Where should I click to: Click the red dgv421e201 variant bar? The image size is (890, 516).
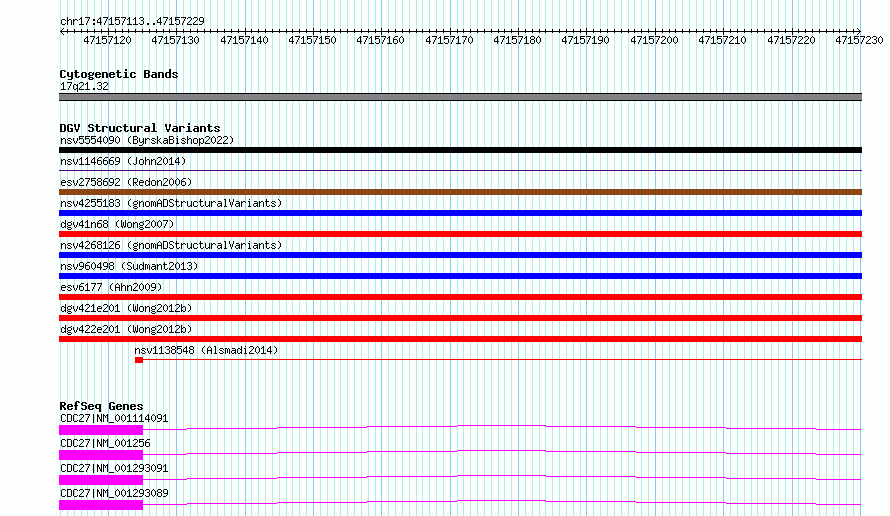pos(460,318)
